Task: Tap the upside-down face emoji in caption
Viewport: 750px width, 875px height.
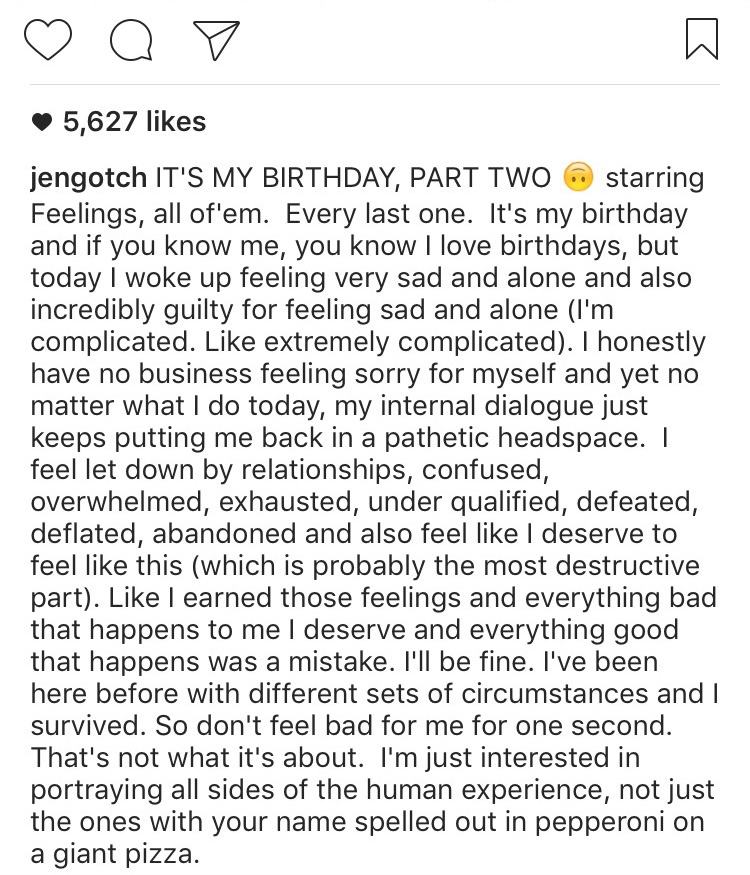Action: (x=578, y=177)
